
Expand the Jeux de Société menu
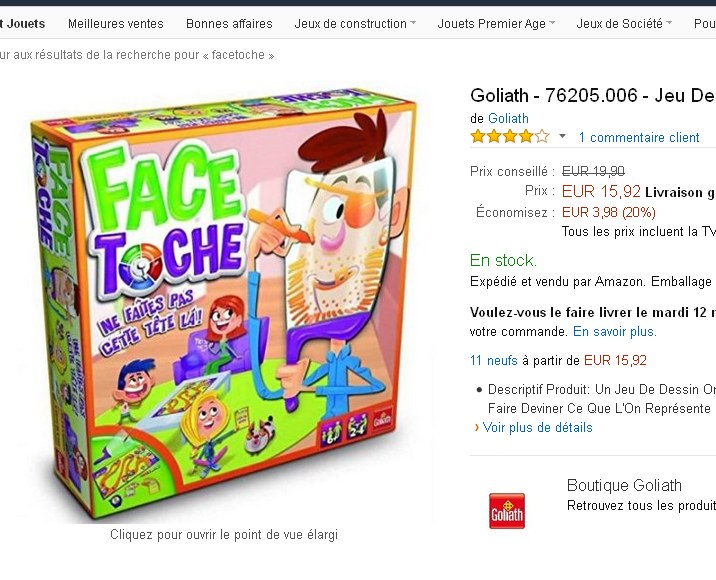[x=624, y=24]
